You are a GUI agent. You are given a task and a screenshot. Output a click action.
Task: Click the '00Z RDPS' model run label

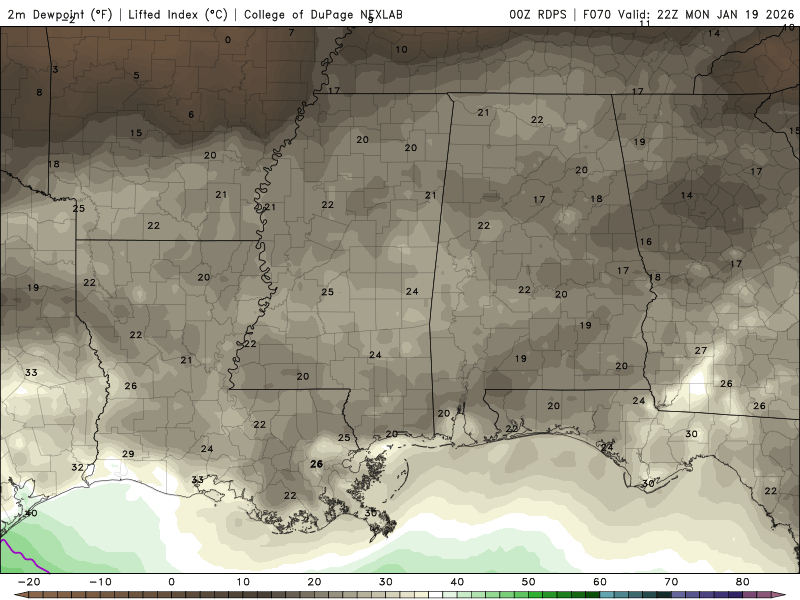[537, 14]
